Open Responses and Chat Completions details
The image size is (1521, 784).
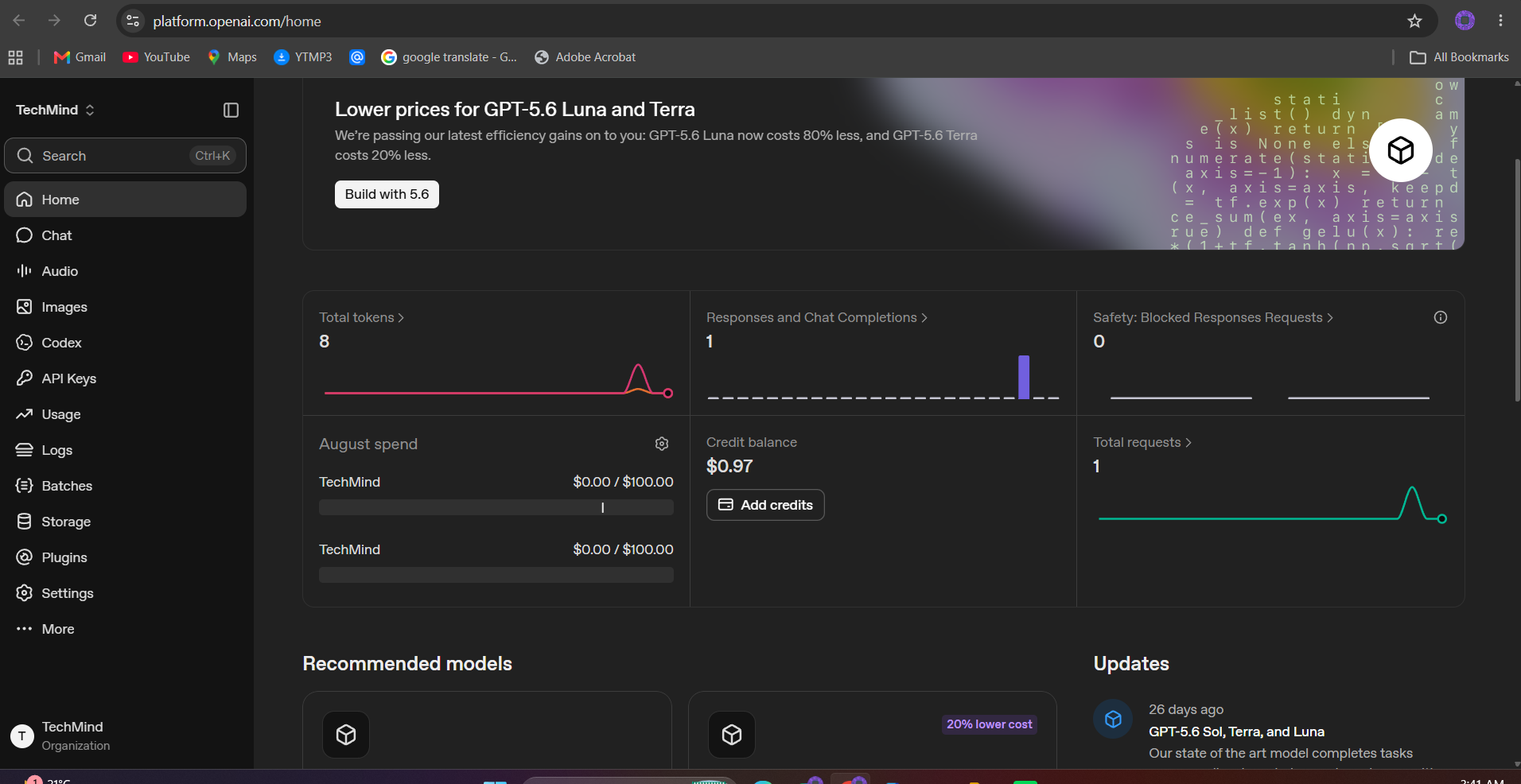click(x=816, y=317)
